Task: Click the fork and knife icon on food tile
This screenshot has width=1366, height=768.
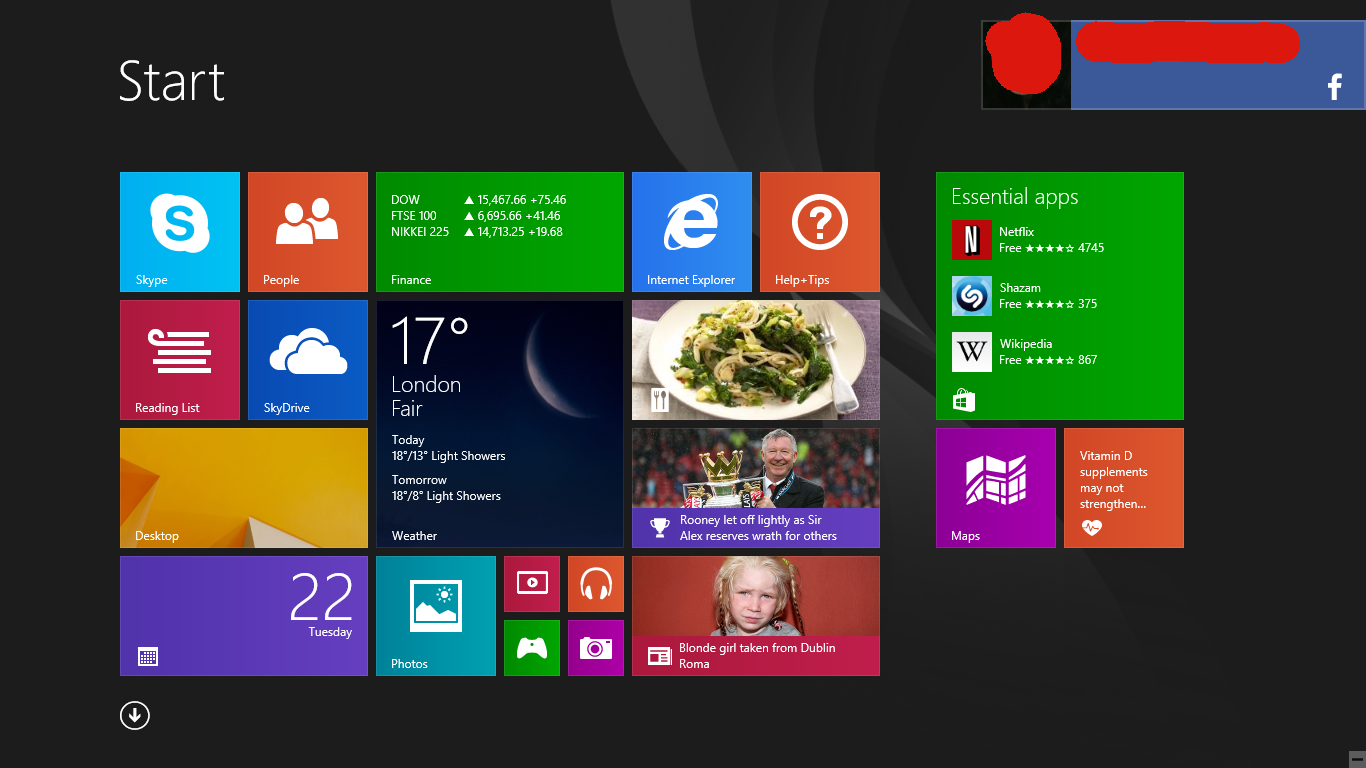Action: [x=659, y=400]
